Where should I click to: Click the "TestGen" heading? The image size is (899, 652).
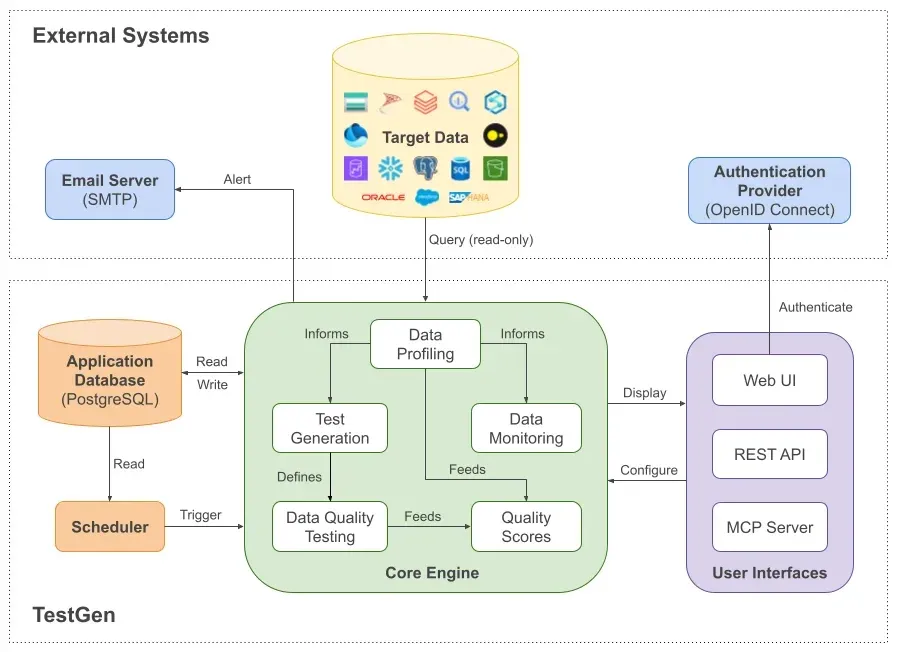pos(74,615)
